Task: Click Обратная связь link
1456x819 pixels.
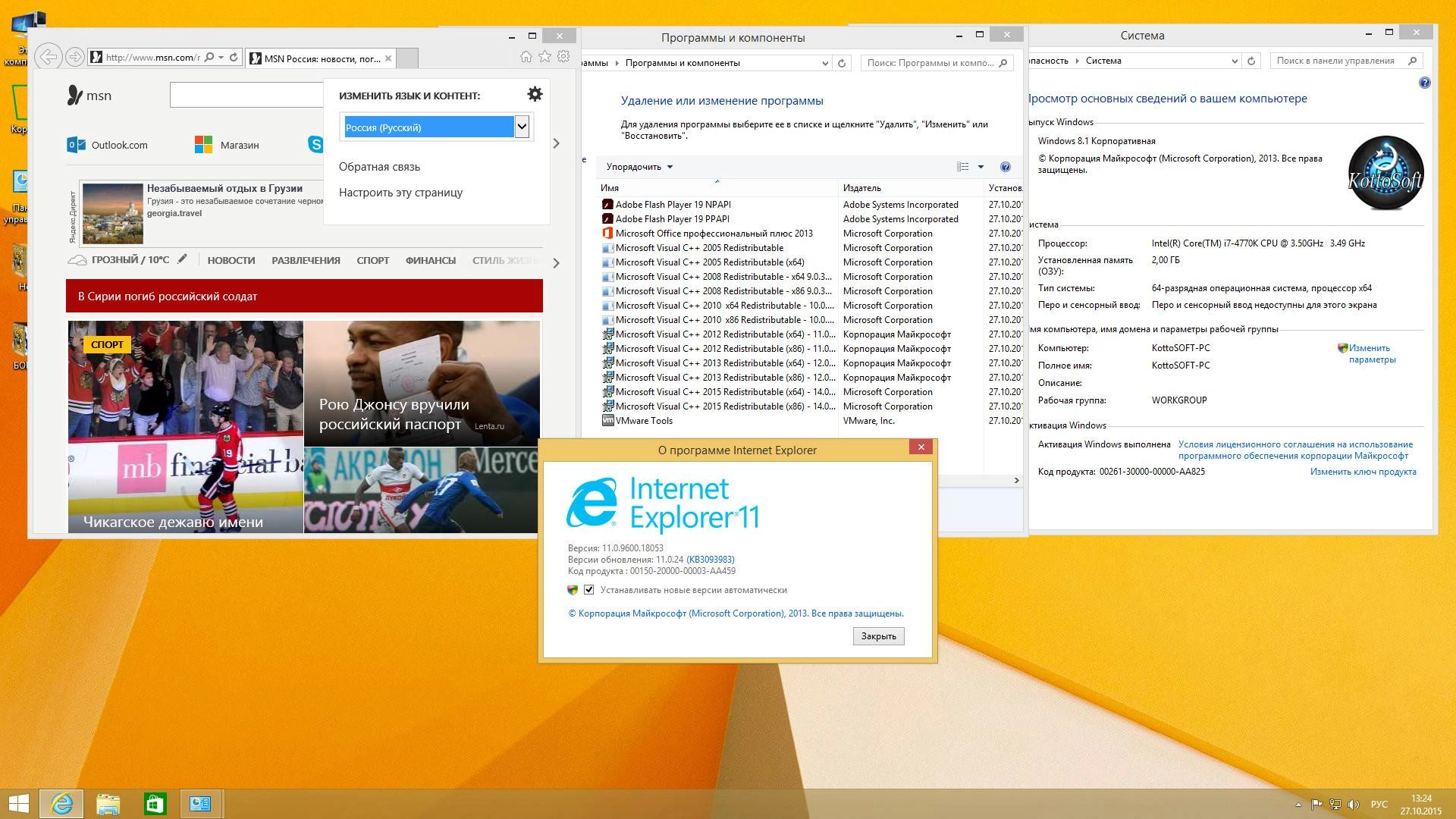Action: click(379, 167)
